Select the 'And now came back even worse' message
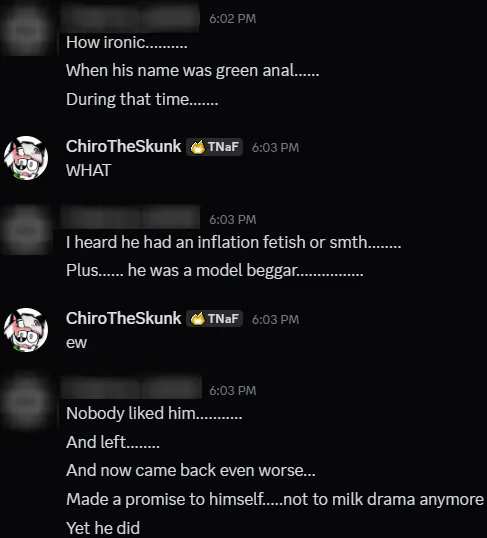Image resolution: width=487 pixels, height=538 pixels. [x=190, y=470]
